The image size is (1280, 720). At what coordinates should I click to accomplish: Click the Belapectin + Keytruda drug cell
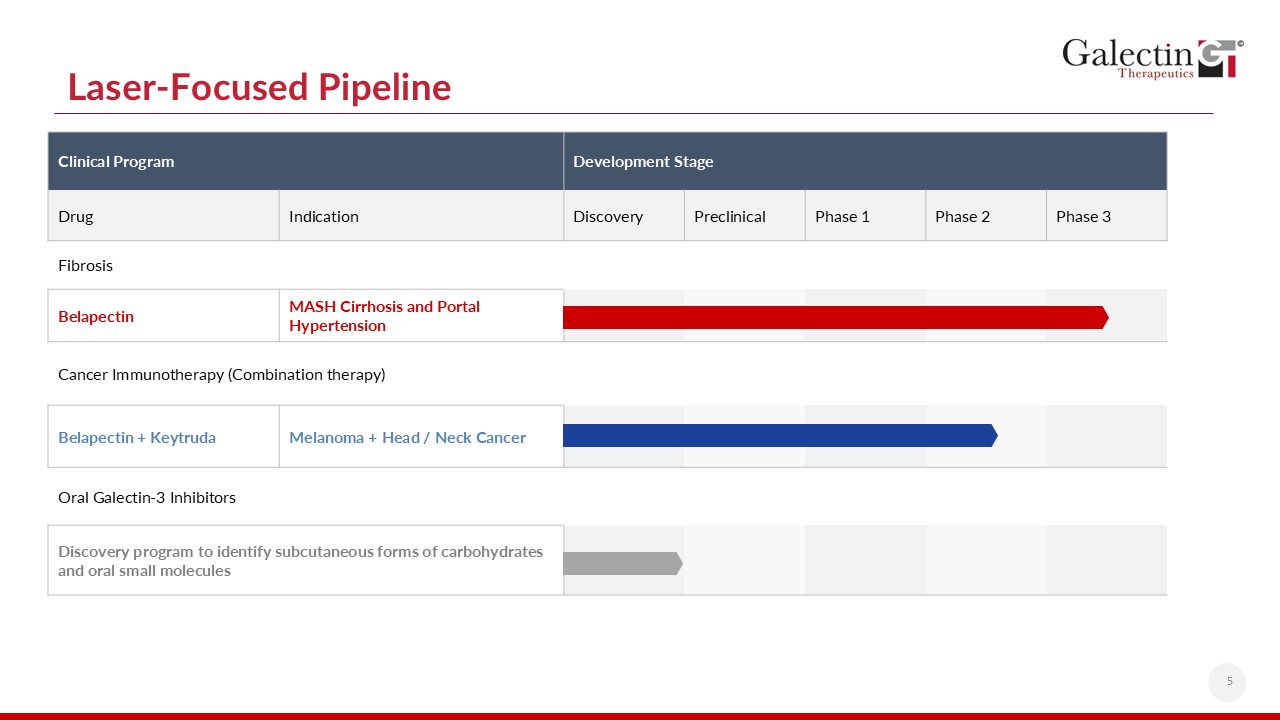click(137, 437)
